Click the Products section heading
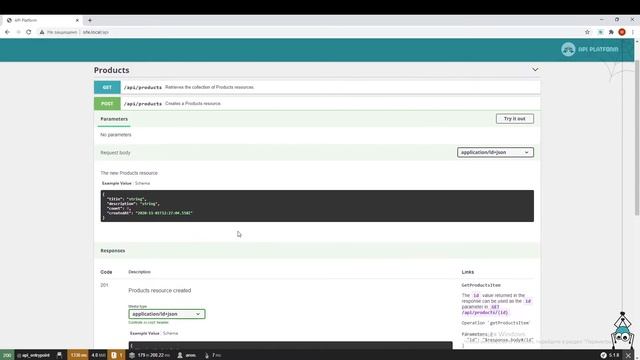Image resolution: width=640 pixels, height=360 pixels. pyautogui.click(x=111, y=70)
